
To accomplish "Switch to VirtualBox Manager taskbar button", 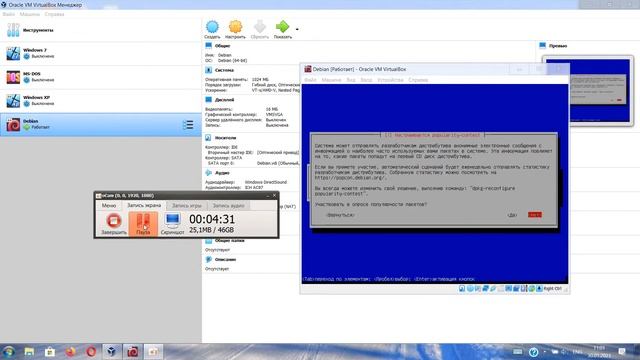I will coord(111,352).
